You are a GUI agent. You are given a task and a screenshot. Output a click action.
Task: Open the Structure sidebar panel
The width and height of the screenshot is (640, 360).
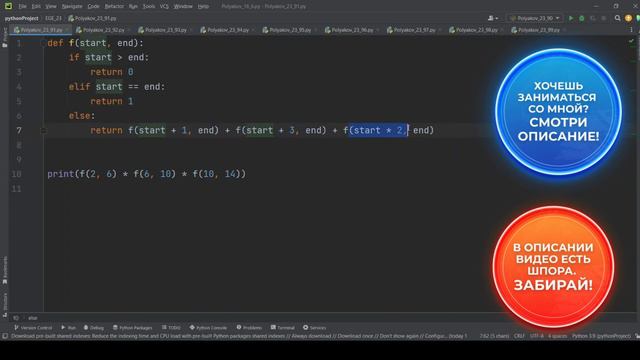pyautogui.click(x=4, y=304)
